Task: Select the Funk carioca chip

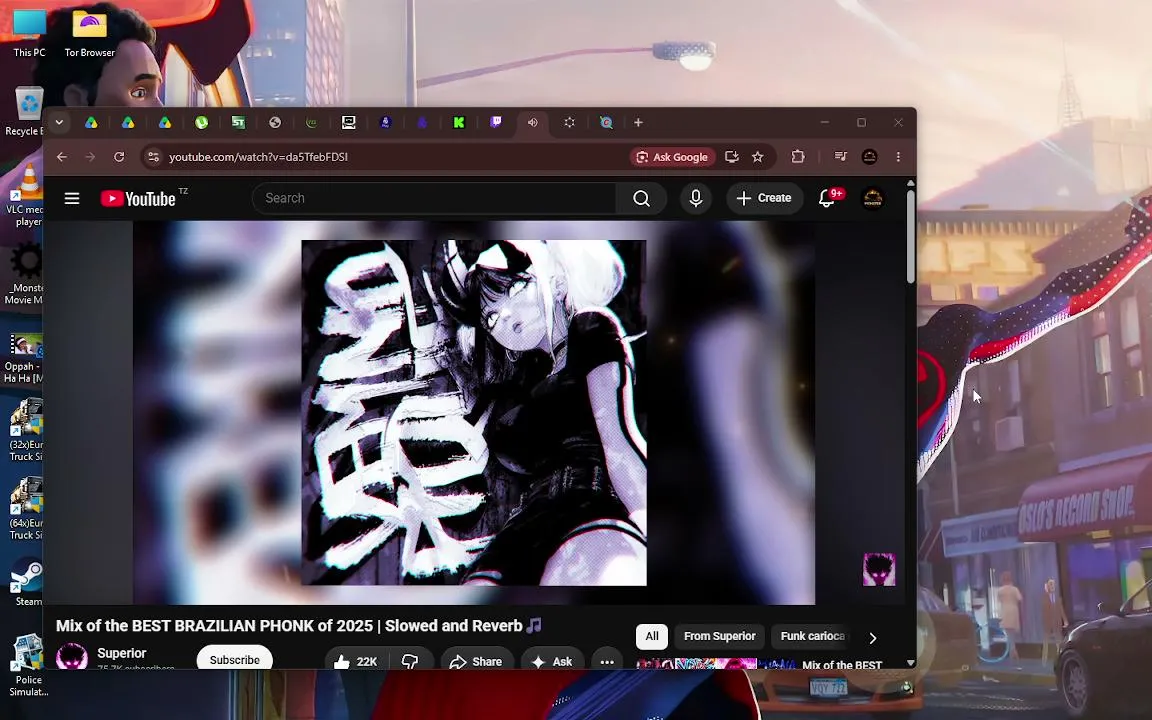Action: 813,636
